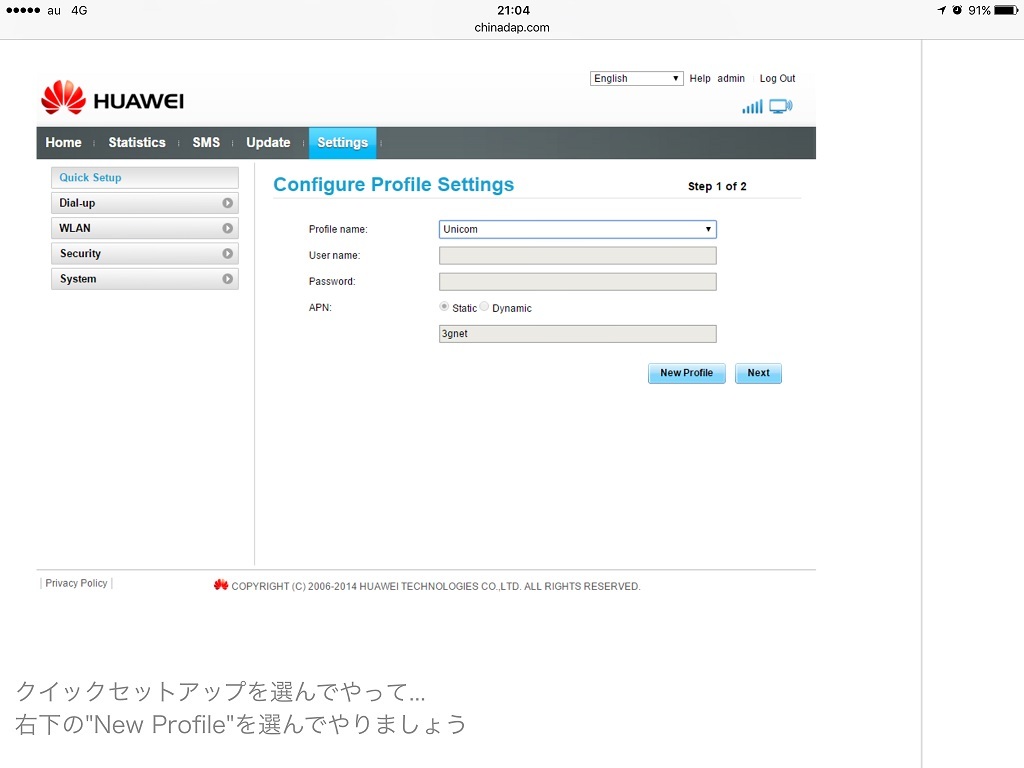Click the APN field containing 3gnet

click(x=577, y=334)
